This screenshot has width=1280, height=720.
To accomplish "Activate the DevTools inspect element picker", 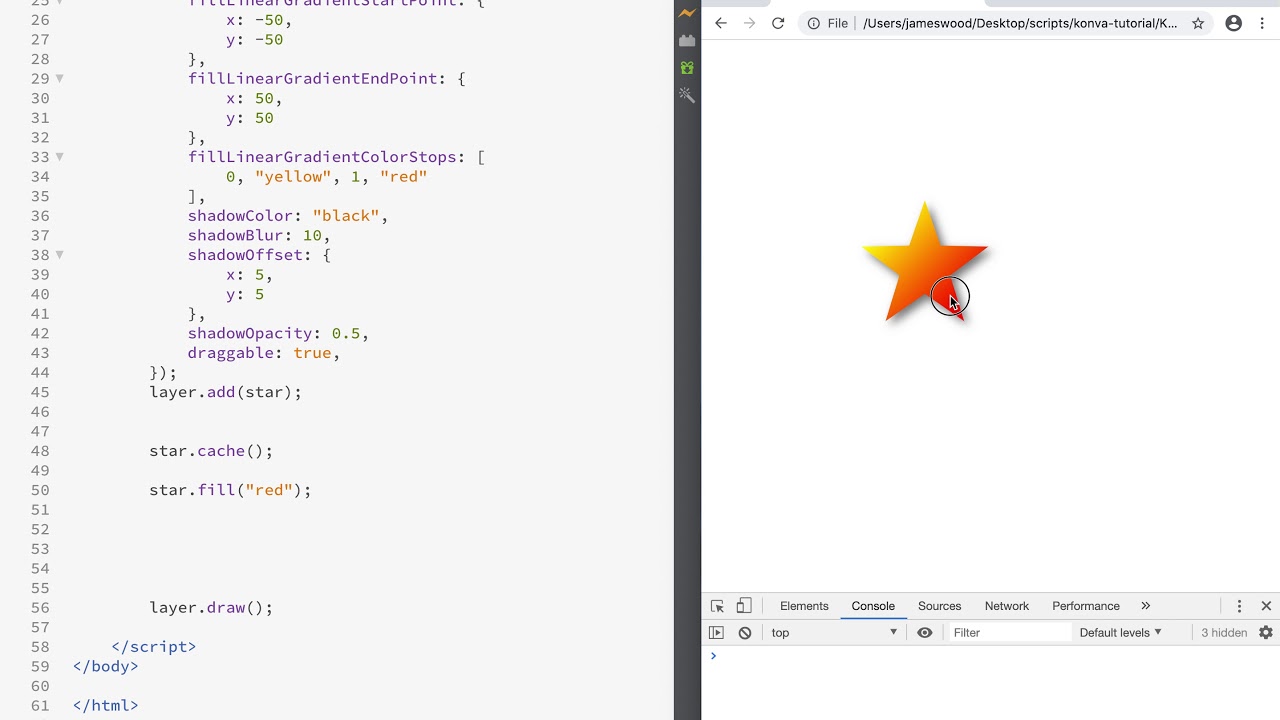I will click(717, 606).
